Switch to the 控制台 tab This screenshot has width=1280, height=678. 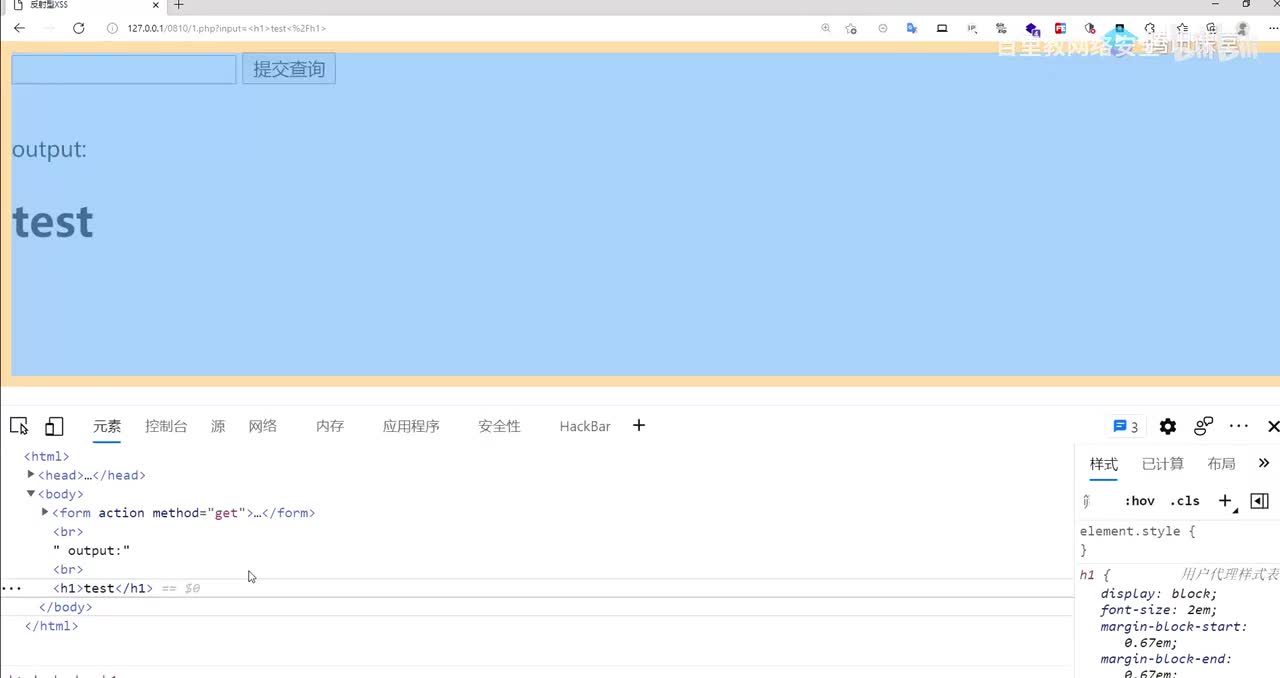pyautogui.click(x=166, y=426)
